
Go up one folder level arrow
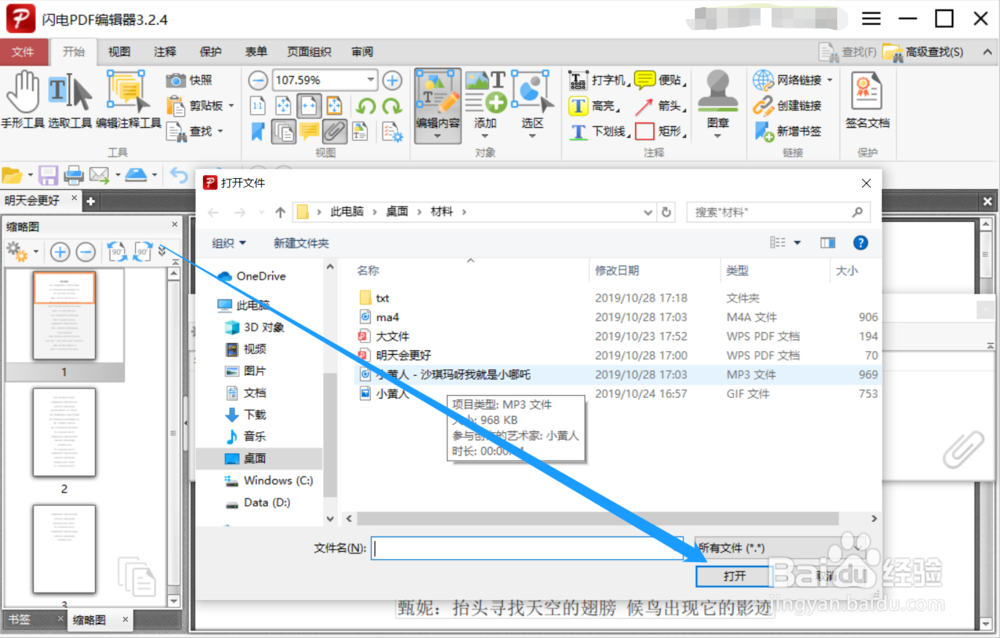pyautogui.click(x=280, y=212)
